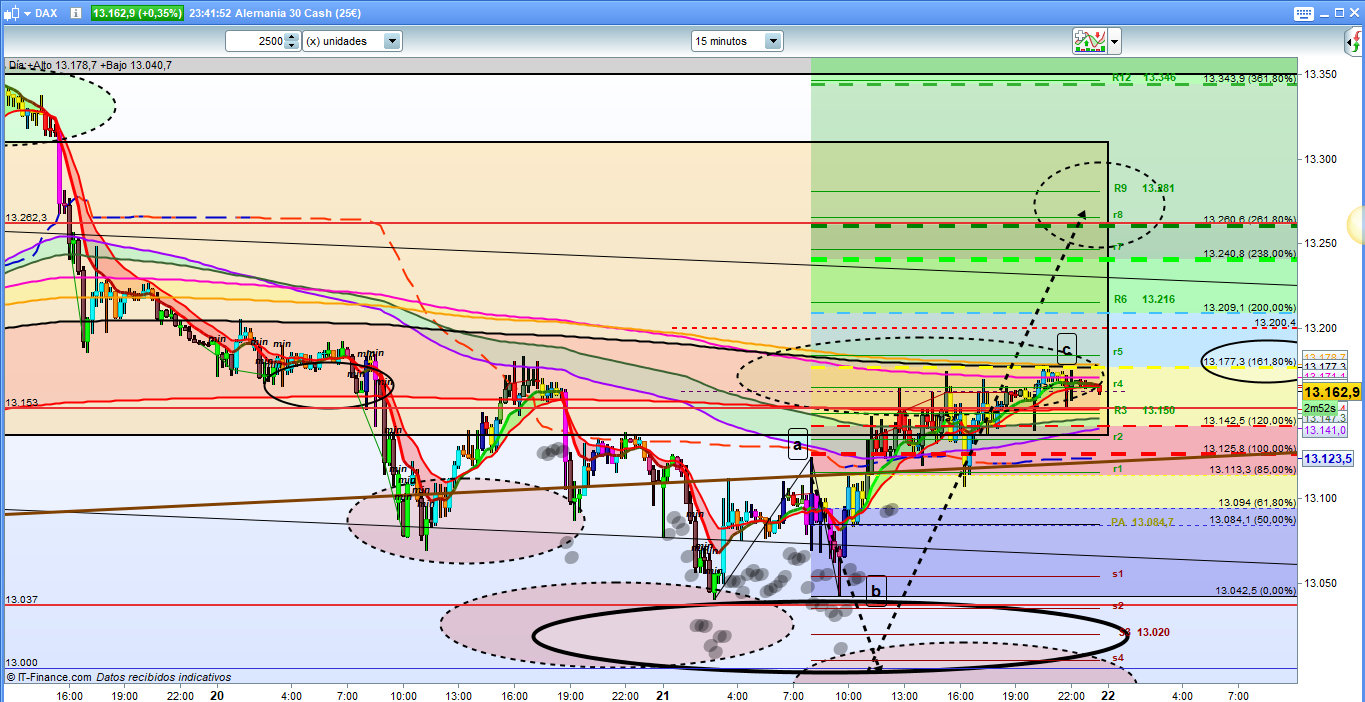The width and height of the screenshot is (1365, 702).
Task: Open the chart style dropdown arrow beside DAX
Action: [26, 13]
